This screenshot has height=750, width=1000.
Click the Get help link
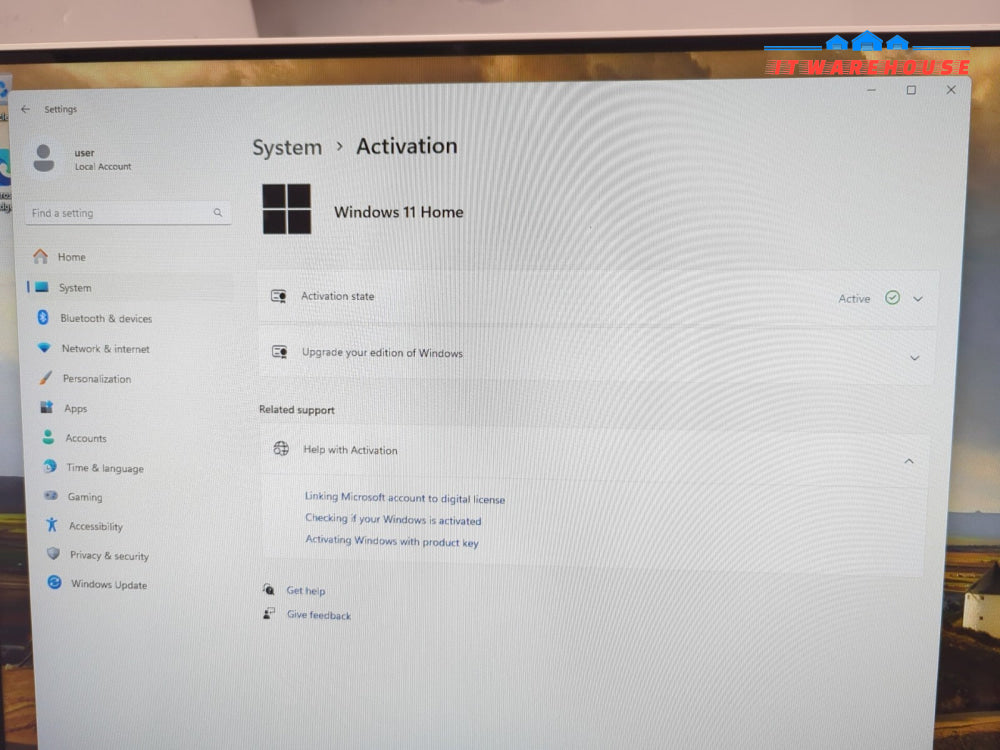point(305,591)
